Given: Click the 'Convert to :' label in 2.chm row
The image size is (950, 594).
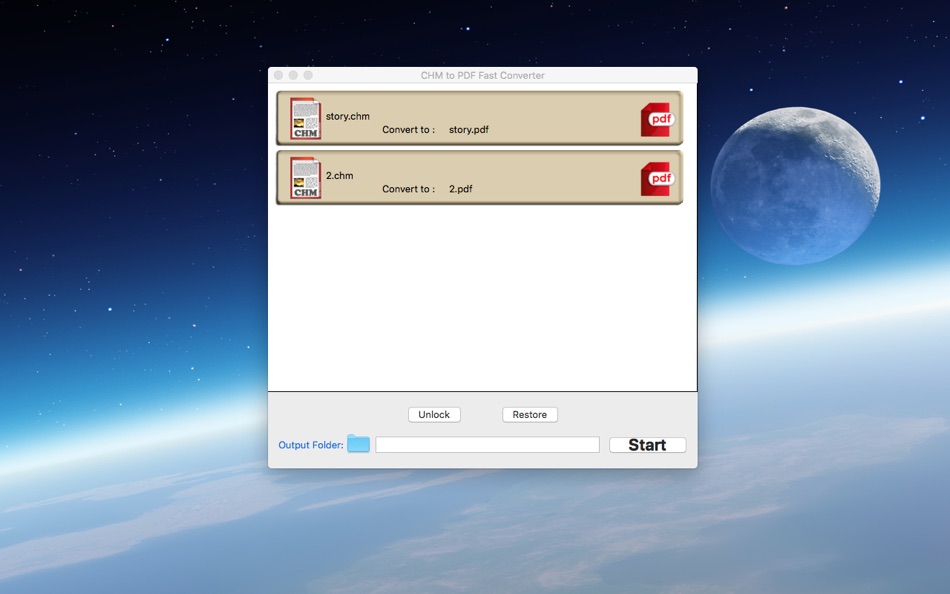Looking at the screenshot, I should tap(408, 189).
